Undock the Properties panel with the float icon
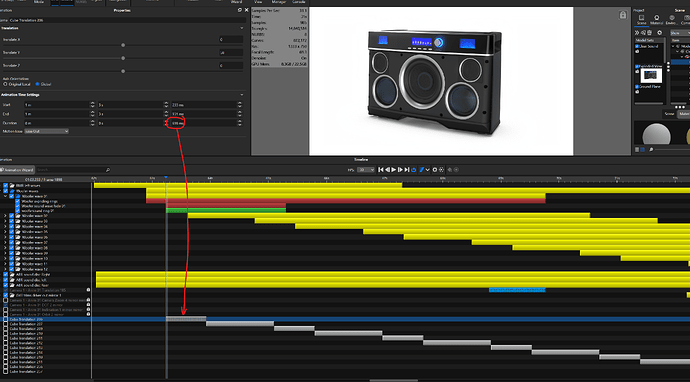Screen dimensions: 690x382 tap(239, 10)
